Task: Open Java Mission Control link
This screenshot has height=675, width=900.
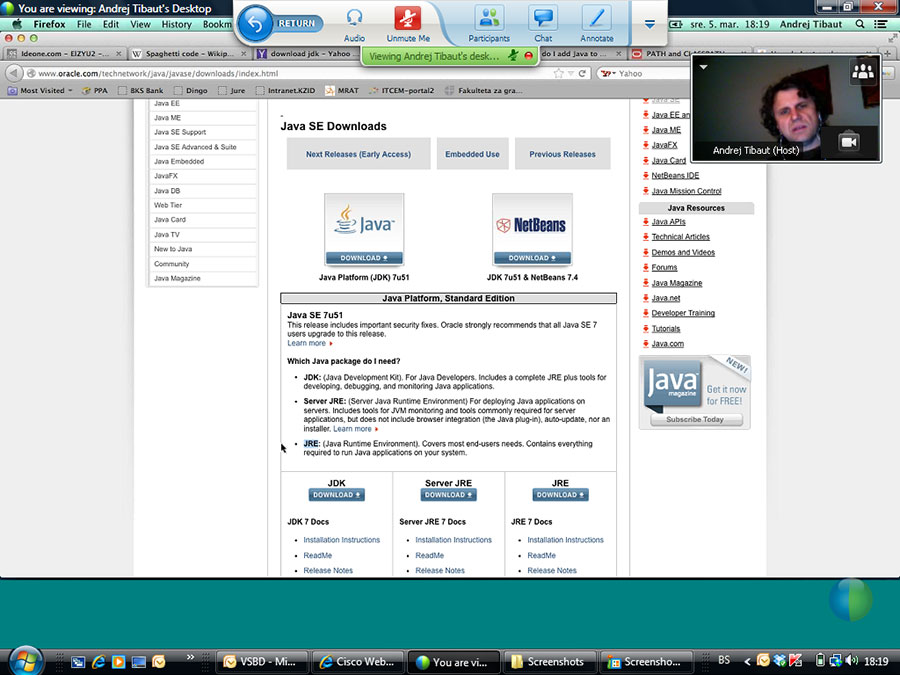Action: (x=686, y=191)
